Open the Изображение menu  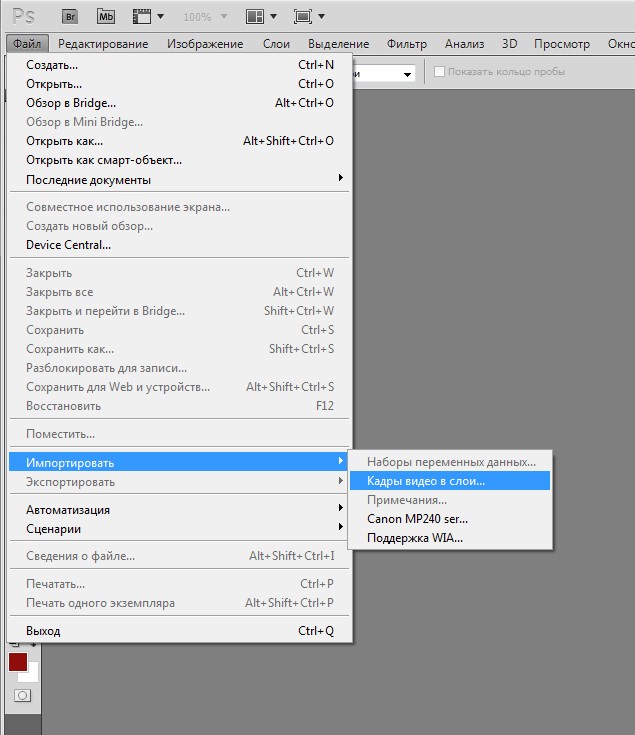[x=205, y=44]
